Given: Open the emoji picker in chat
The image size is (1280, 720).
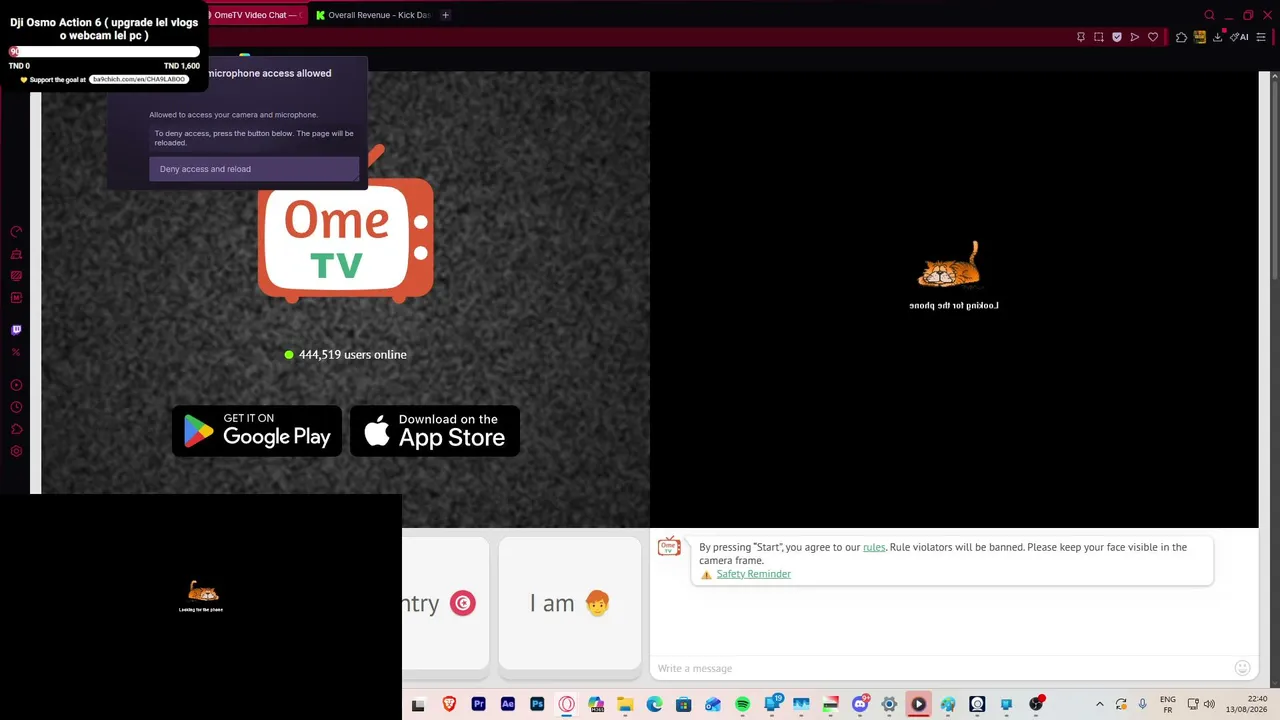Looking at the screenshot, I should 1242,668.
